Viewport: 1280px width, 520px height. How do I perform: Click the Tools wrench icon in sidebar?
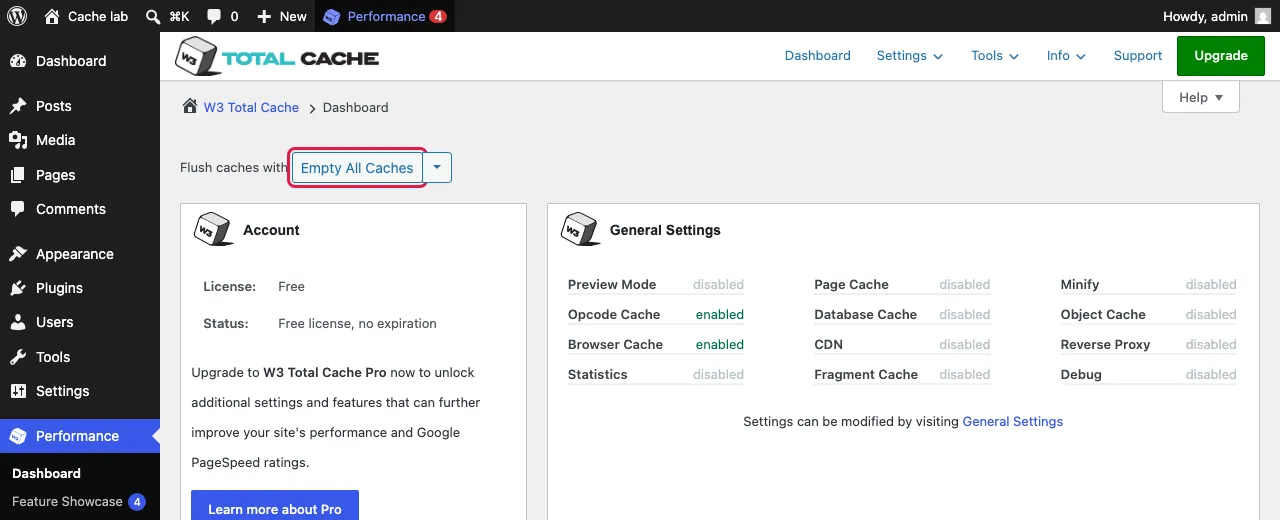[18, 357]
